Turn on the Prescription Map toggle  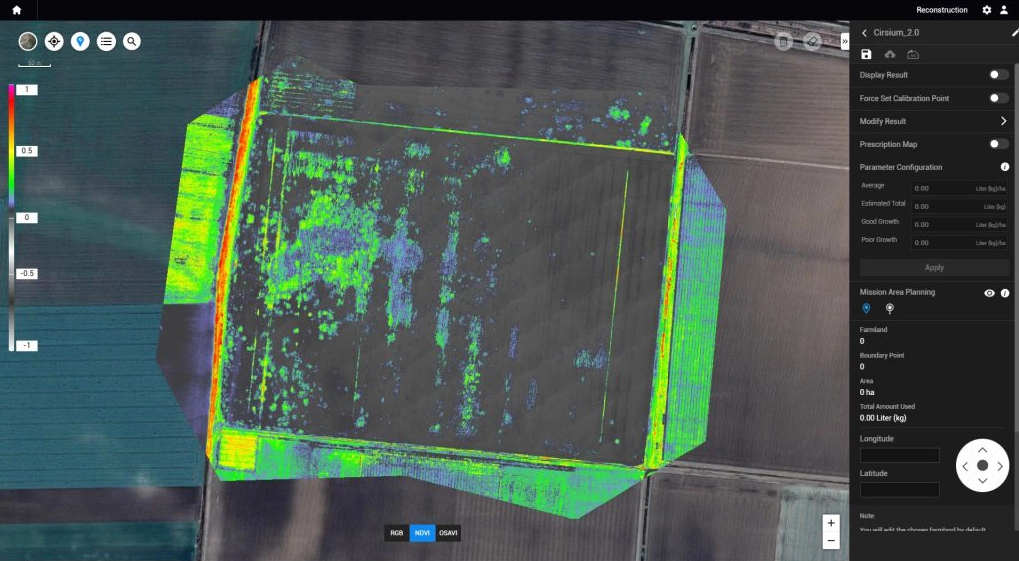[x=997, y=144]
